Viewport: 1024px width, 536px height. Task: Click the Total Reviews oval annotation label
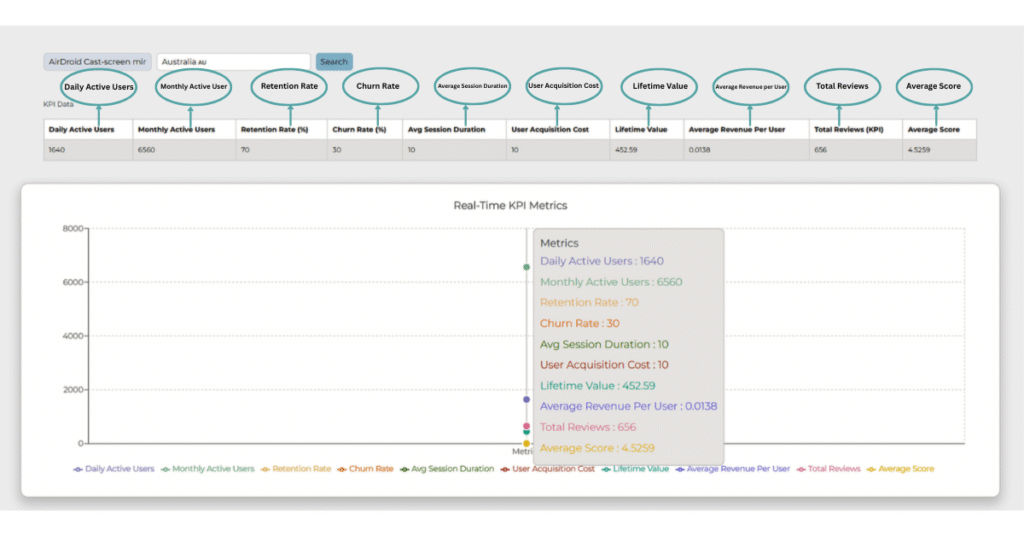click(x=842, y=86)
